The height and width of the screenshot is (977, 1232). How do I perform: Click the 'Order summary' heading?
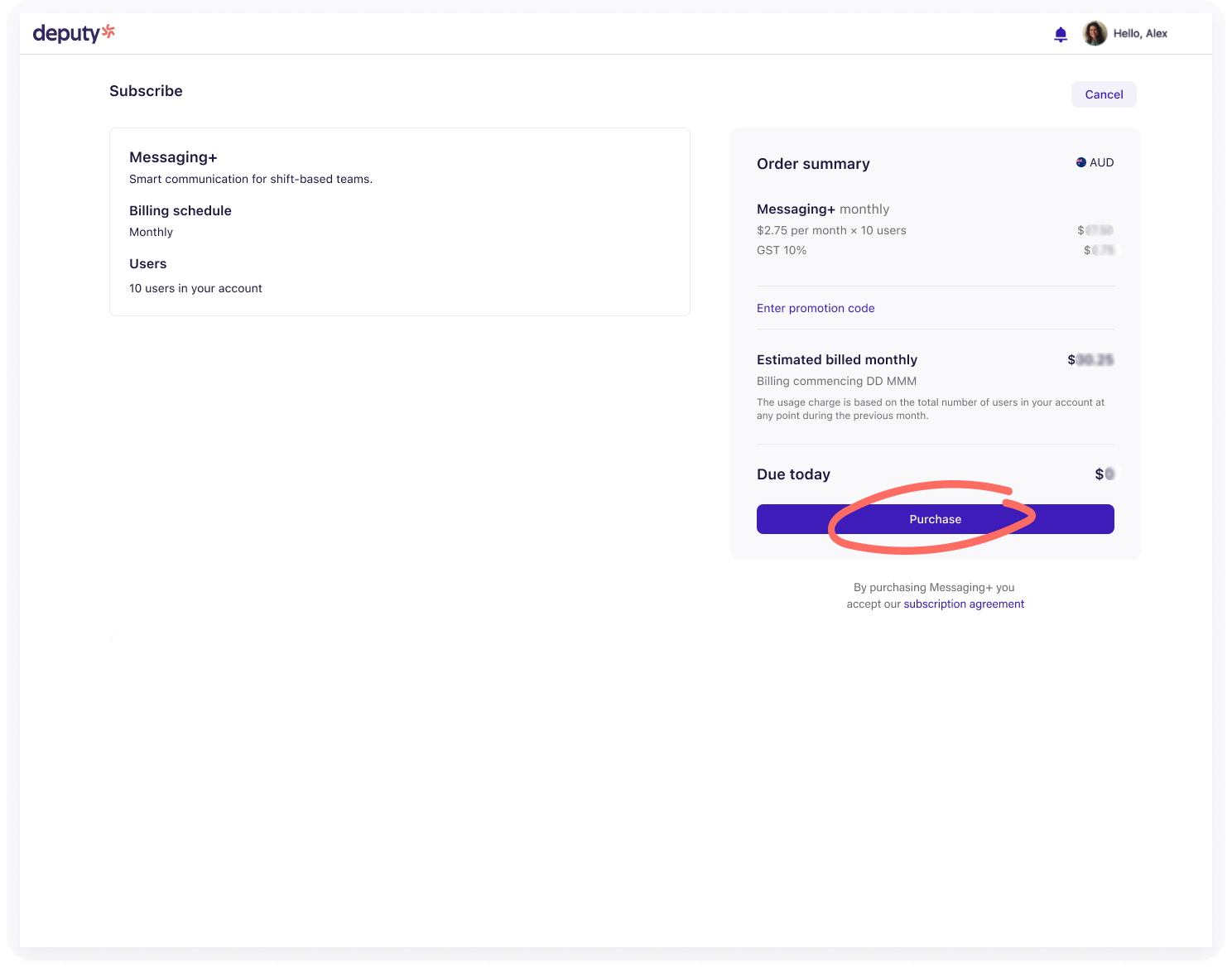(813, 164)
